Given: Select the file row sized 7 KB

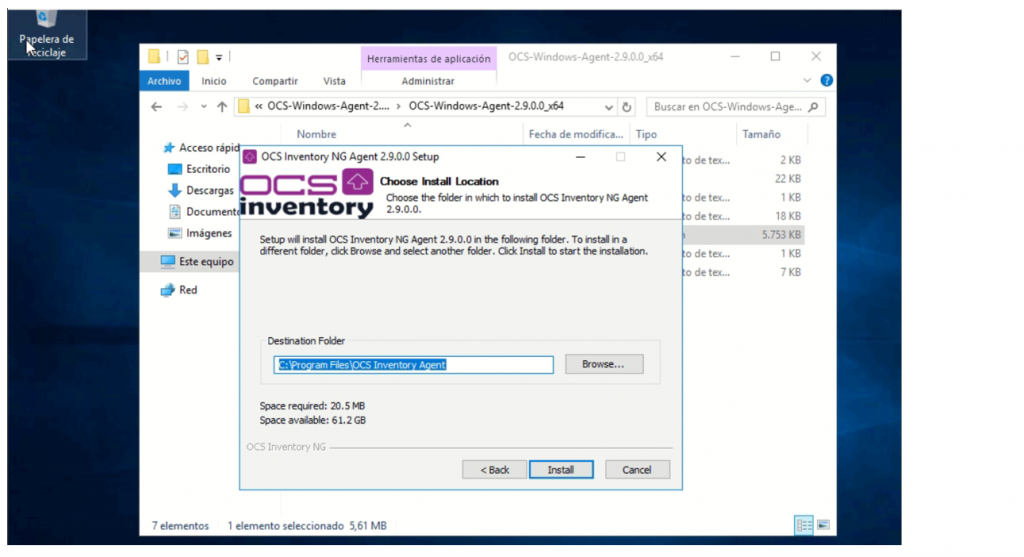Looking at the screenshot, I should pyautogui.click(x=743, y=272).
